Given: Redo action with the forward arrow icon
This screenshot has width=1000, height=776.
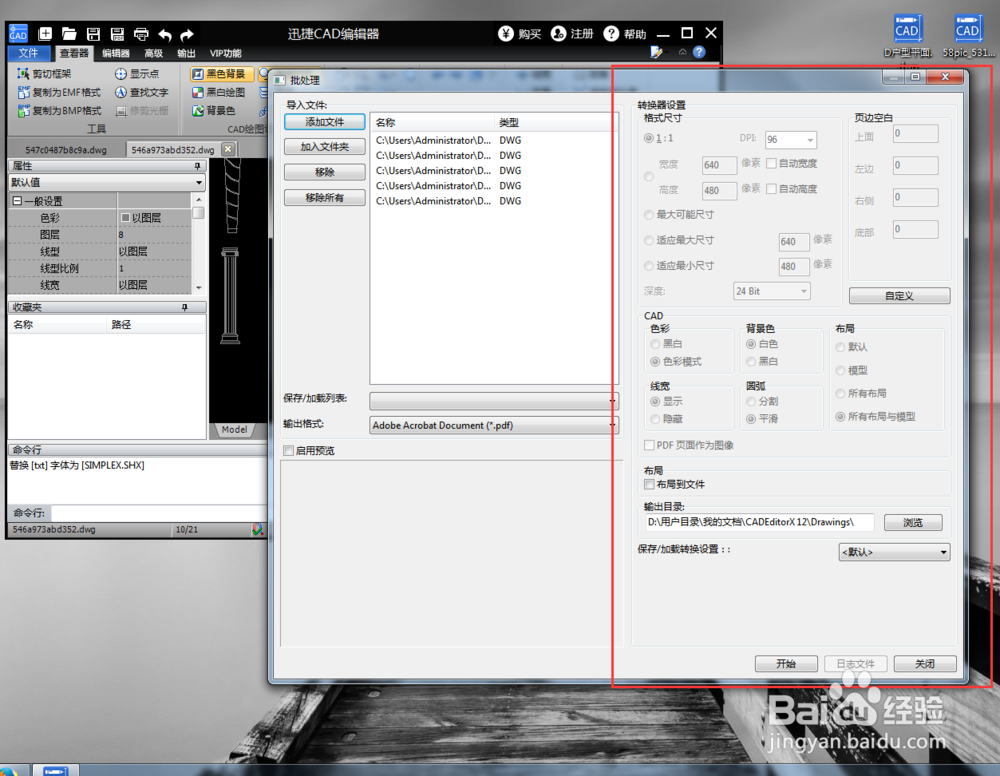Looking at the screenshot, I should point(187,34).
